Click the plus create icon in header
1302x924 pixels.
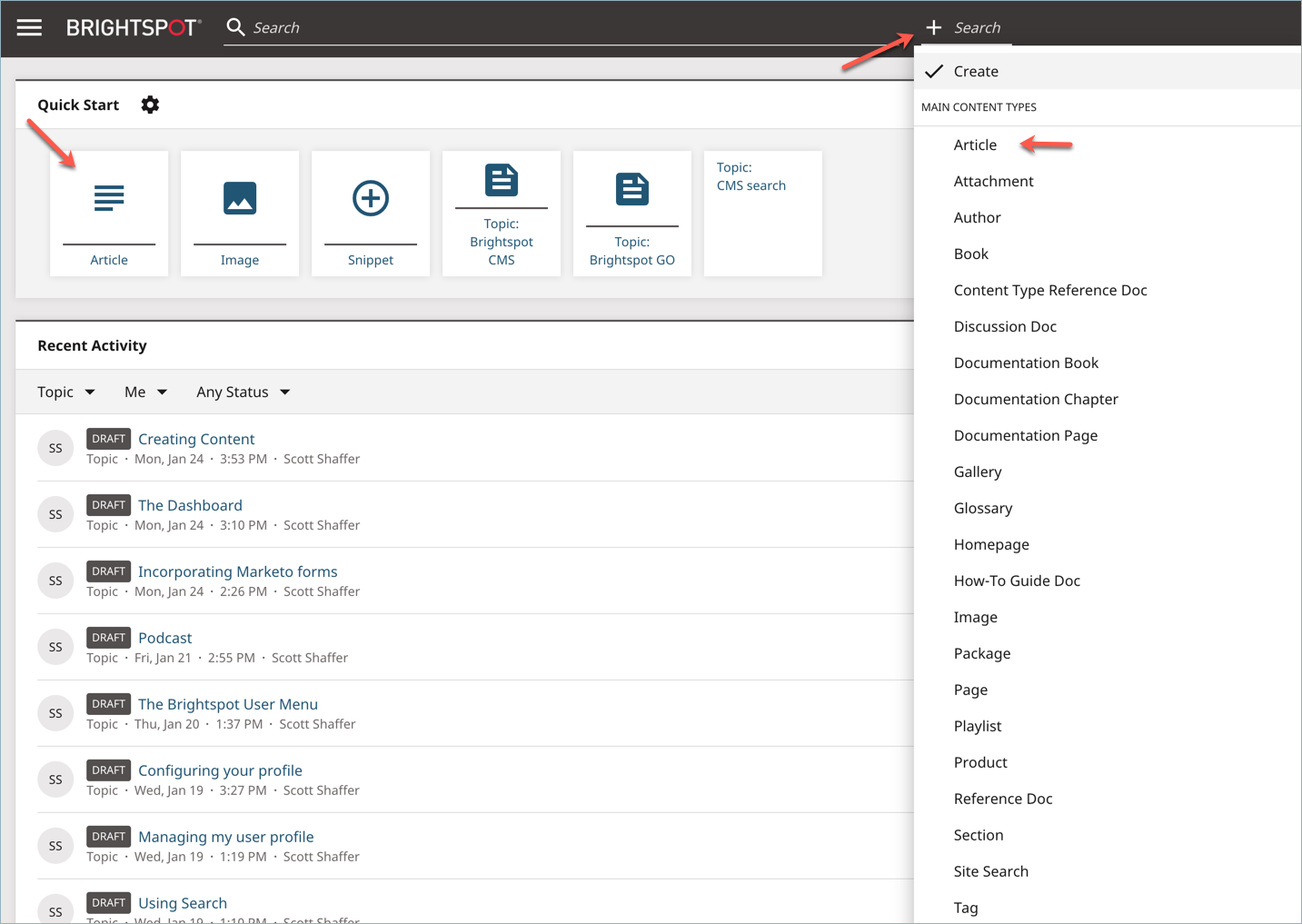tap(933, 27)
